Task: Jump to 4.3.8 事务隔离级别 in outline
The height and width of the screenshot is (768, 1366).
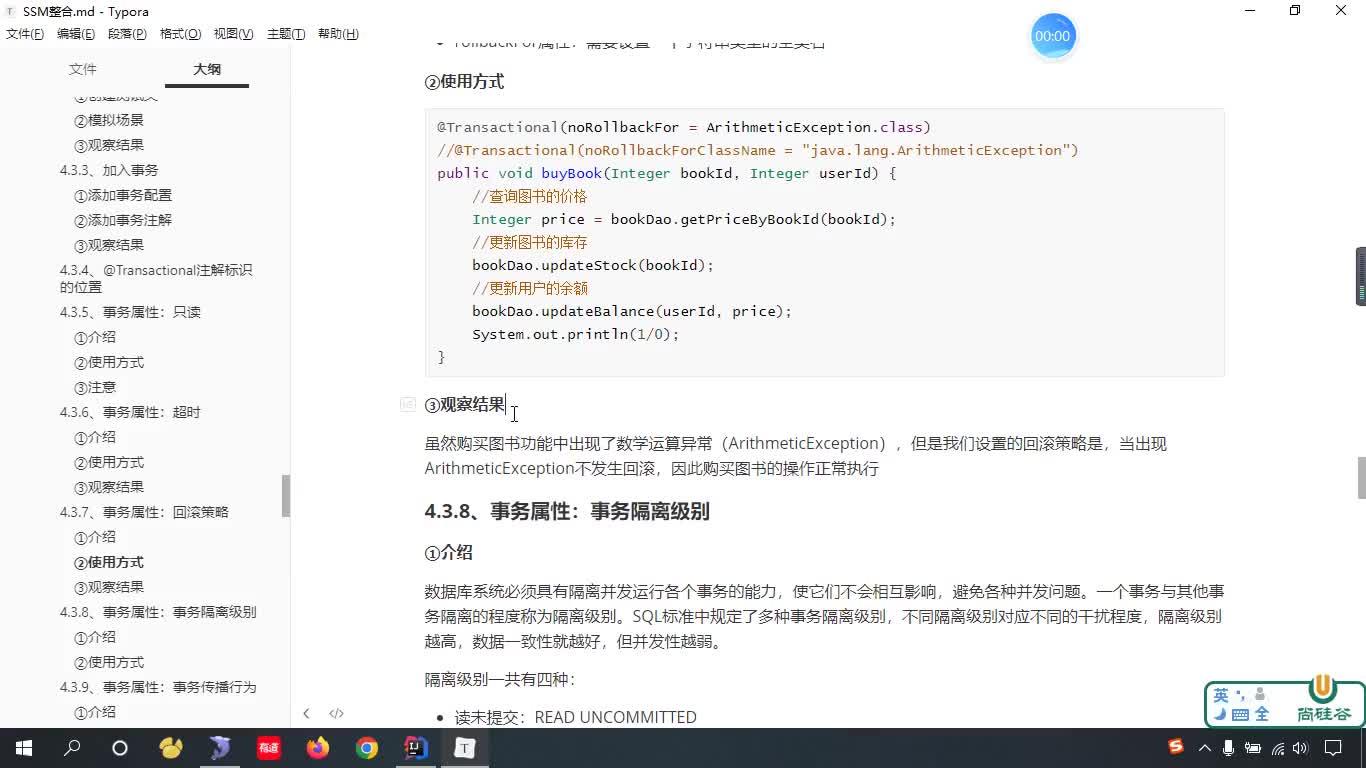Action: tap(158, 612)
